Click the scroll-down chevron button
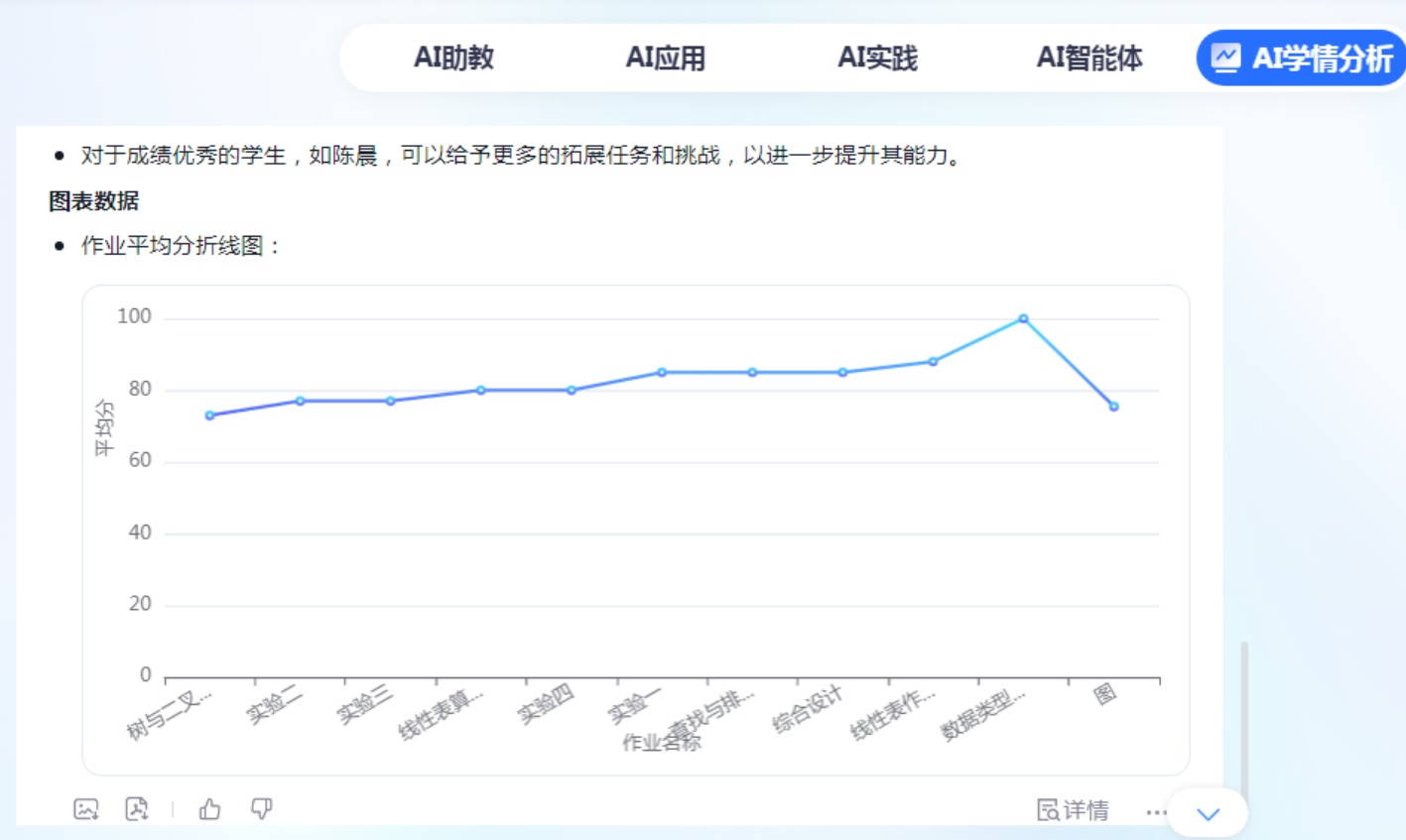1406x840 pixels. click(1208, 814)
